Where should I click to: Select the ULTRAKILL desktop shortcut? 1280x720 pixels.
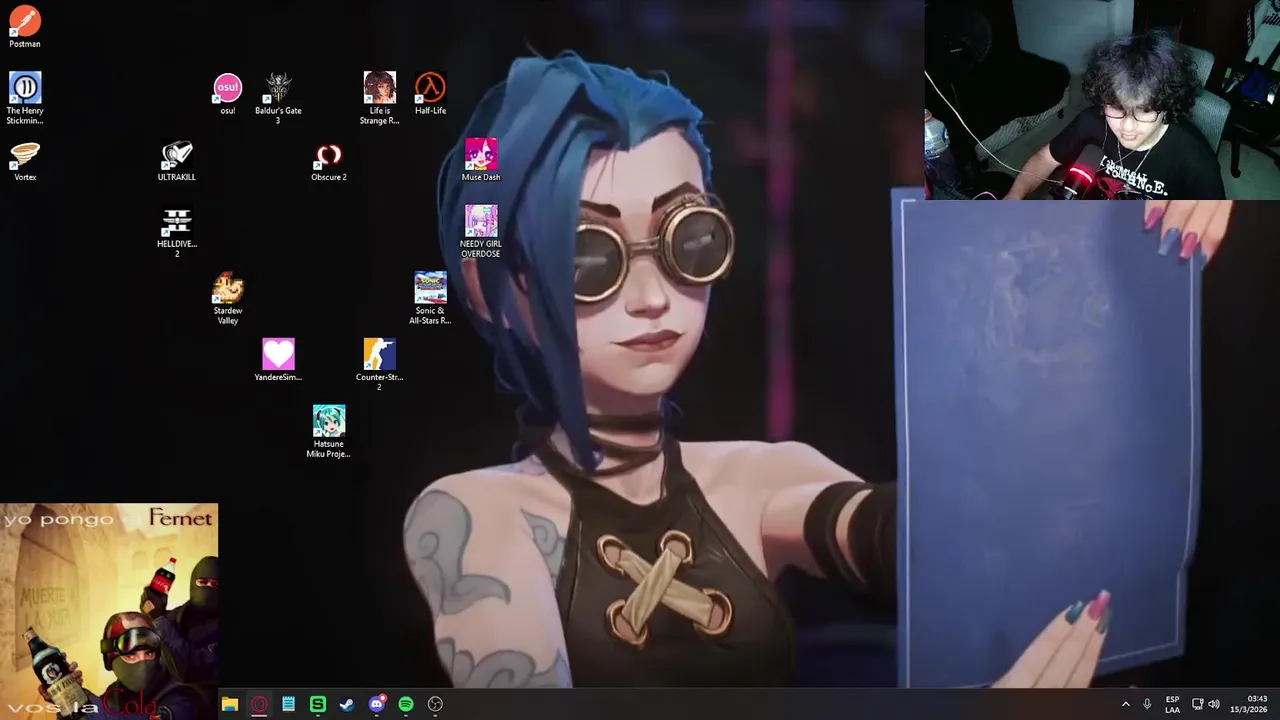(177, 161)
